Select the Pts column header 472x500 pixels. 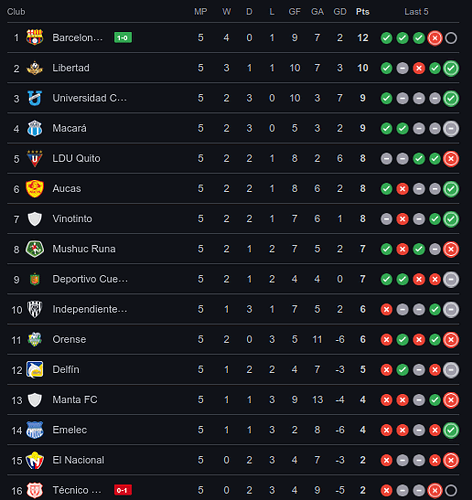point(363,12)
